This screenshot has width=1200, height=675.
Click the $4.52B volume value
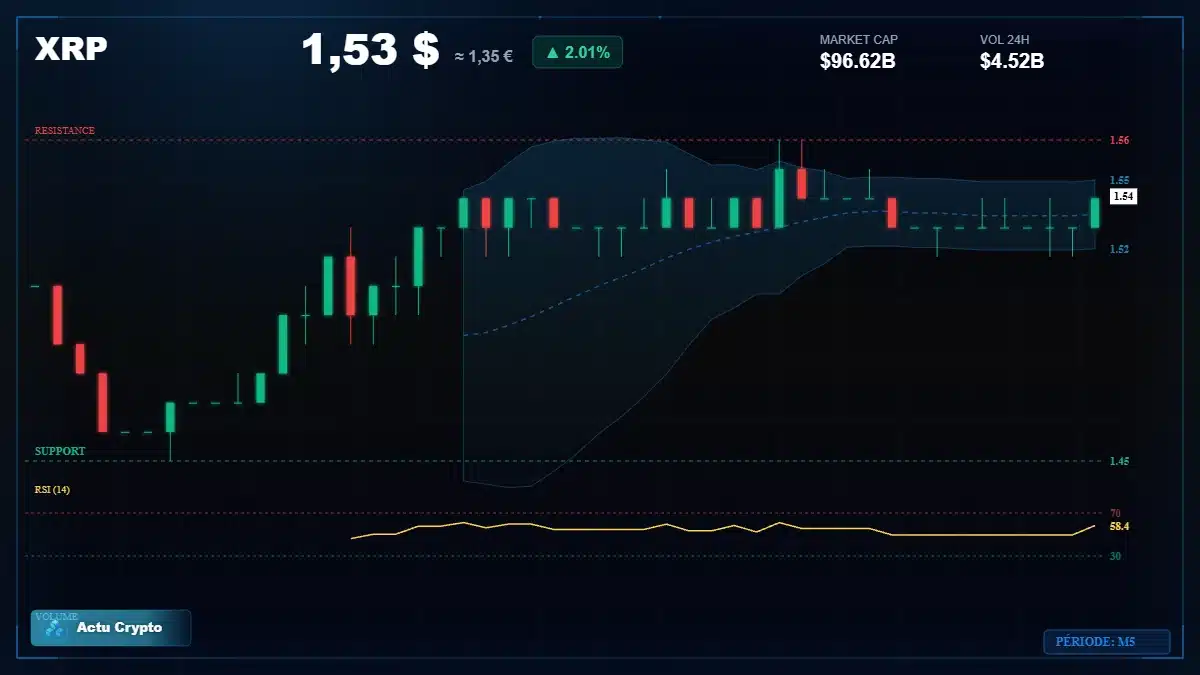coord(1012,61)
